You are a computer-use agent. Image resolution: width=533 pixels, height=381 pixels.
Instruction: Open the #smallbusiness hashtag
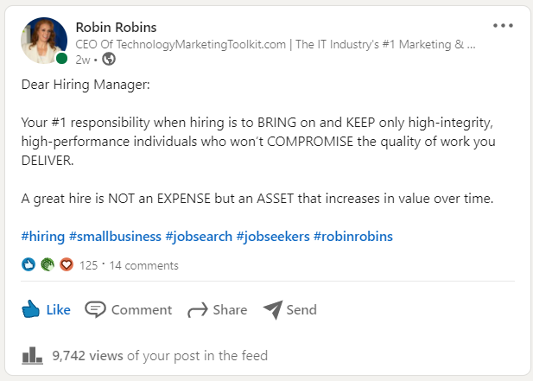(115, 236)
